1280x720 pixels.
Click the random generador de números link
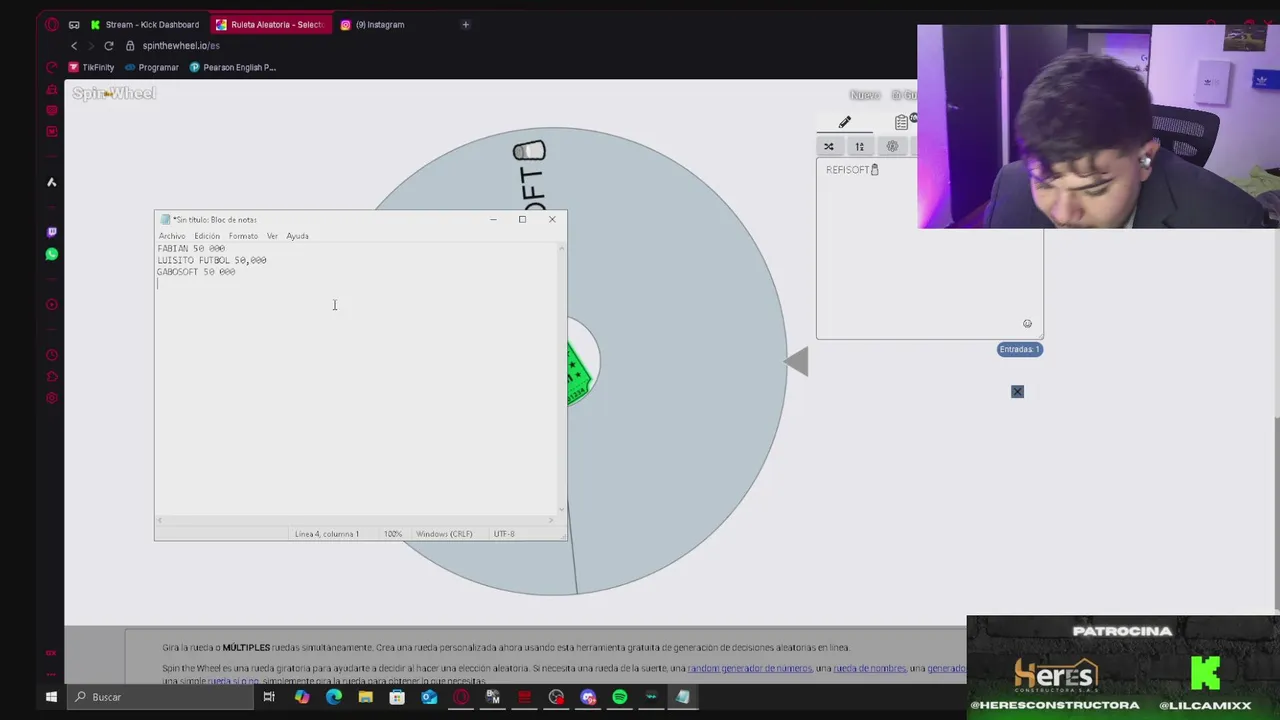coord(749,668)
